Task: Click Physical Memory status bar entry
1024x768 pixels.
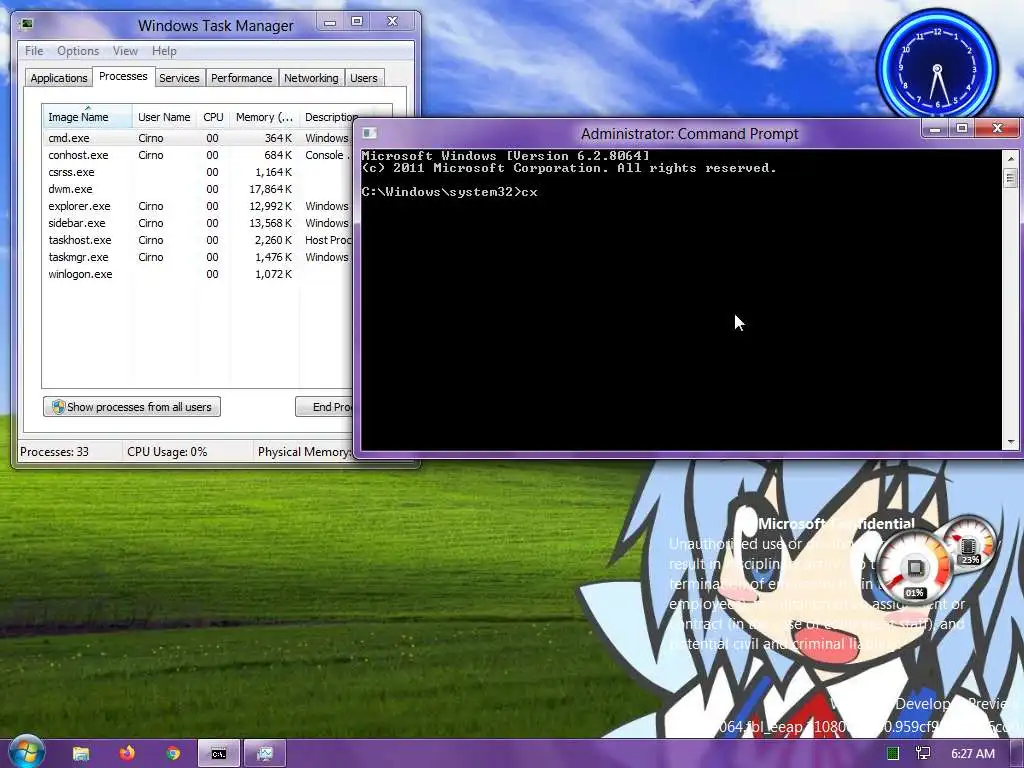Action: pos(304,451)
